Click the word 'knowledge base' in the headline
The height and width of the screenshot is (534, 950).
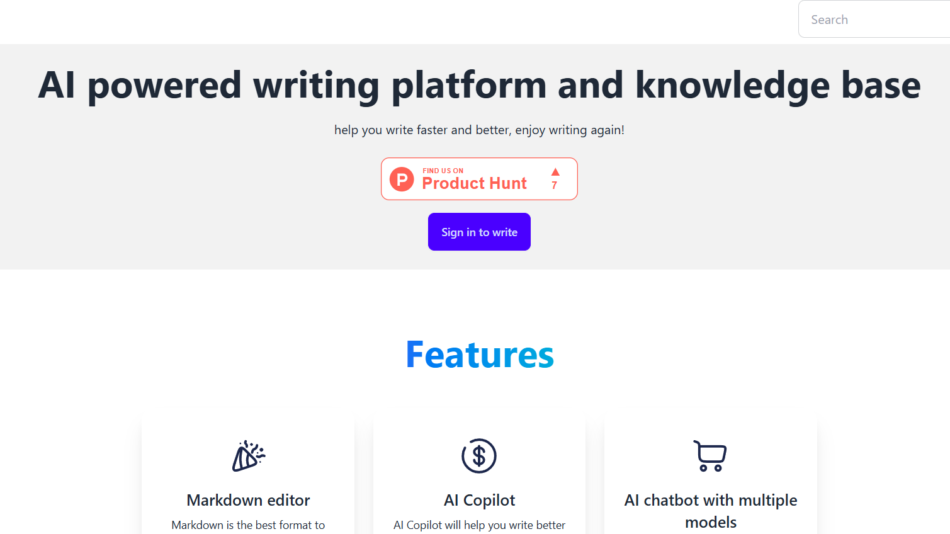click(x=778, y=85)
